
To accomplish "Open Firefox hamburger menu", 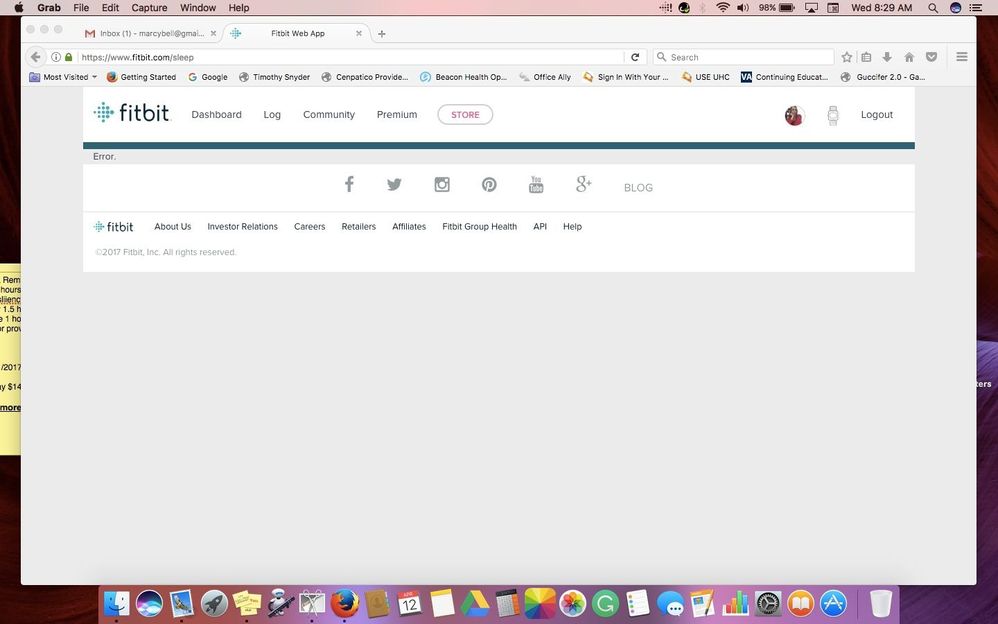I will point(962,57).
